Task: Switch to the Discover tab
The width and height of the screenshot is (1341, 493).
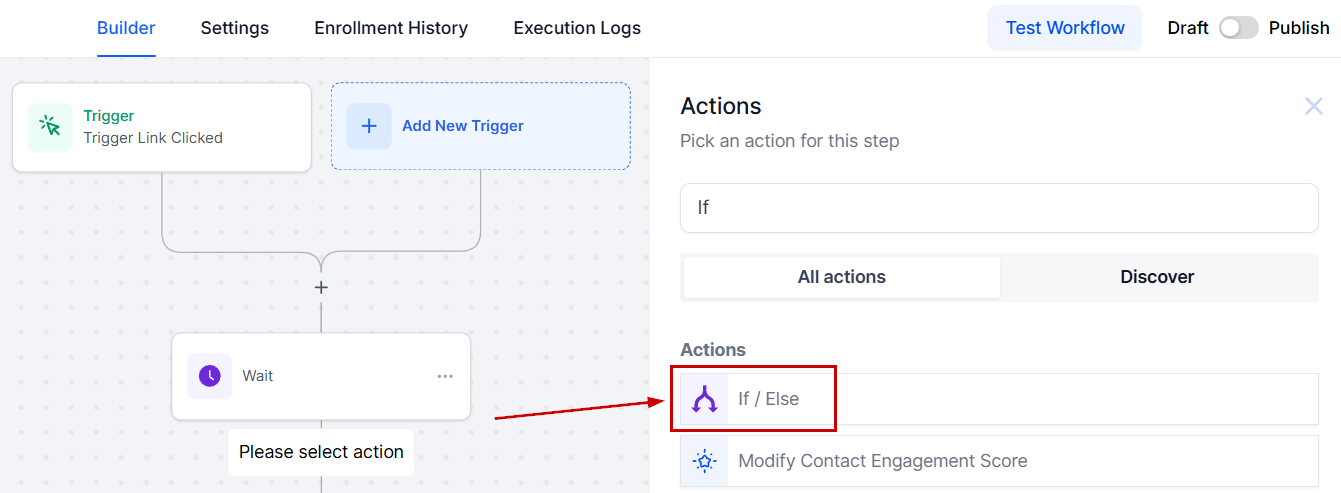Action: tap(1157, 277)
